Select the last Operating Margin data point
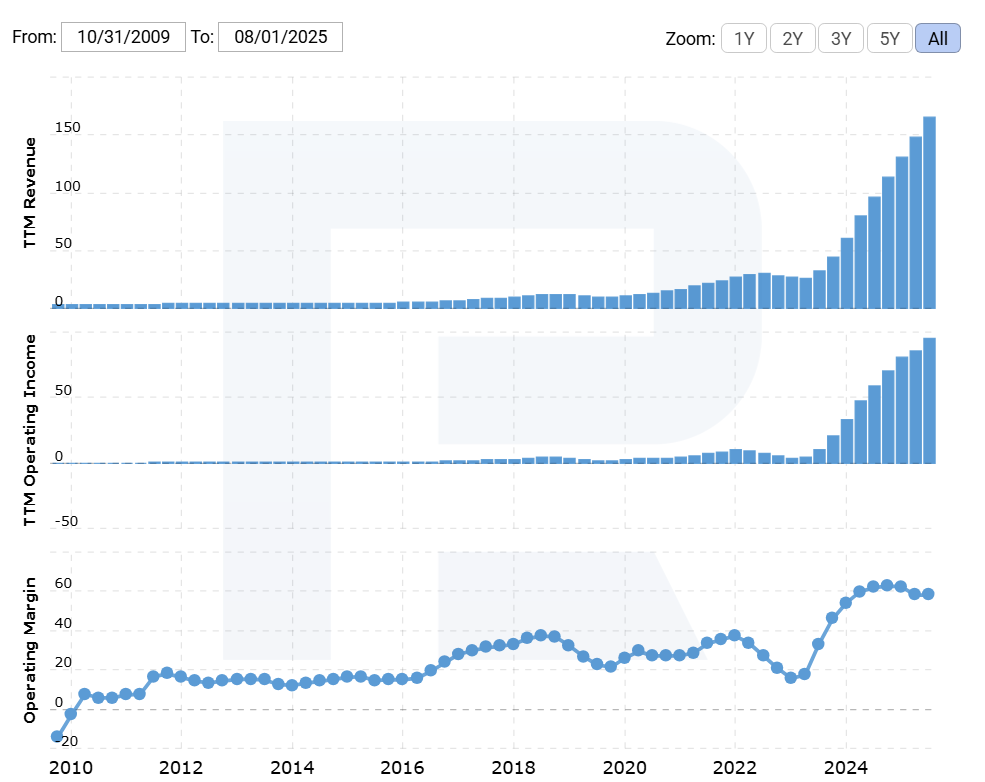This screenshot has height=782, width=985. click(928, 594)
